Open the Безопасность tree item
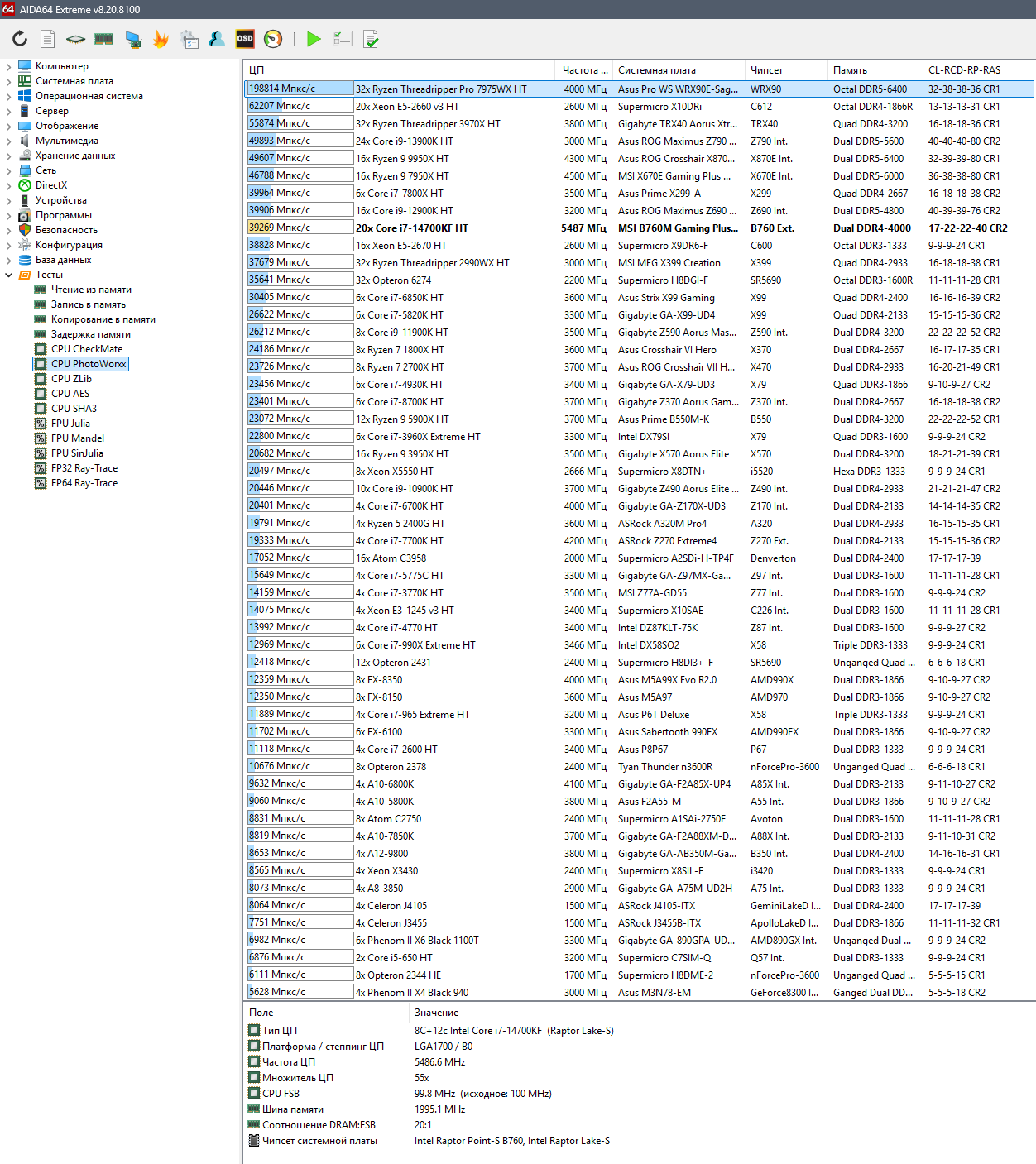This screenshot has width=1036, height=1164. 66,230
